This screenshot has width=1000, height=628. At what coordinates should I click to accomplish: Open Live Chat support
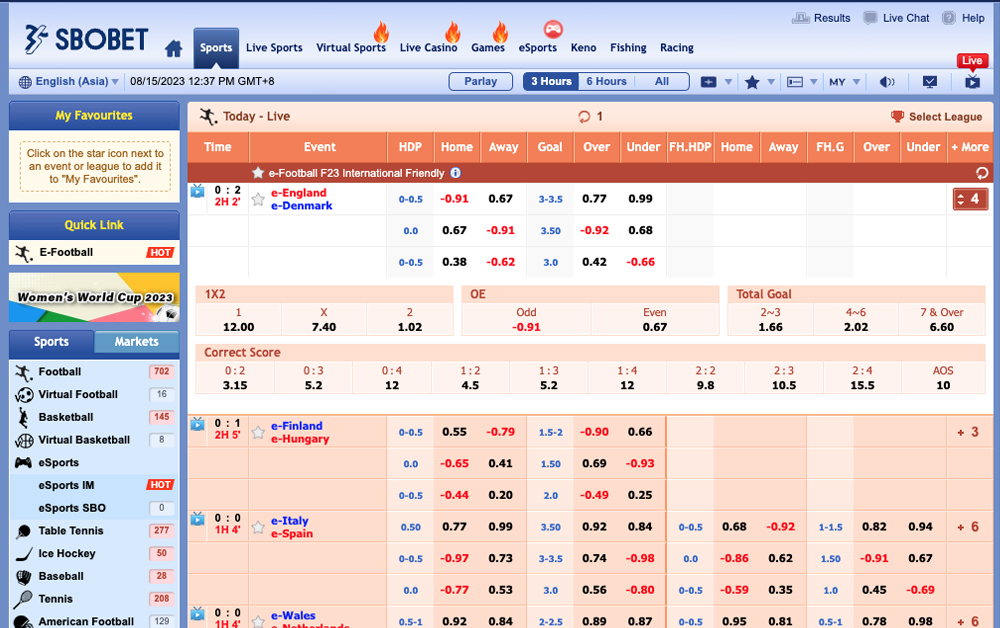896,18
